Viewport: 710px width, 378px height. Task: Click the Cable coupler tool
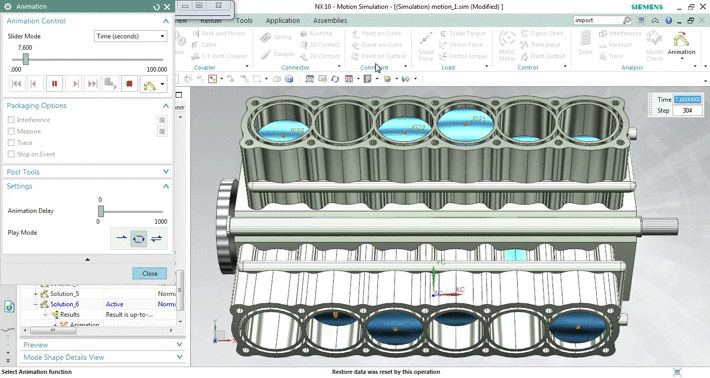[204, 45]
